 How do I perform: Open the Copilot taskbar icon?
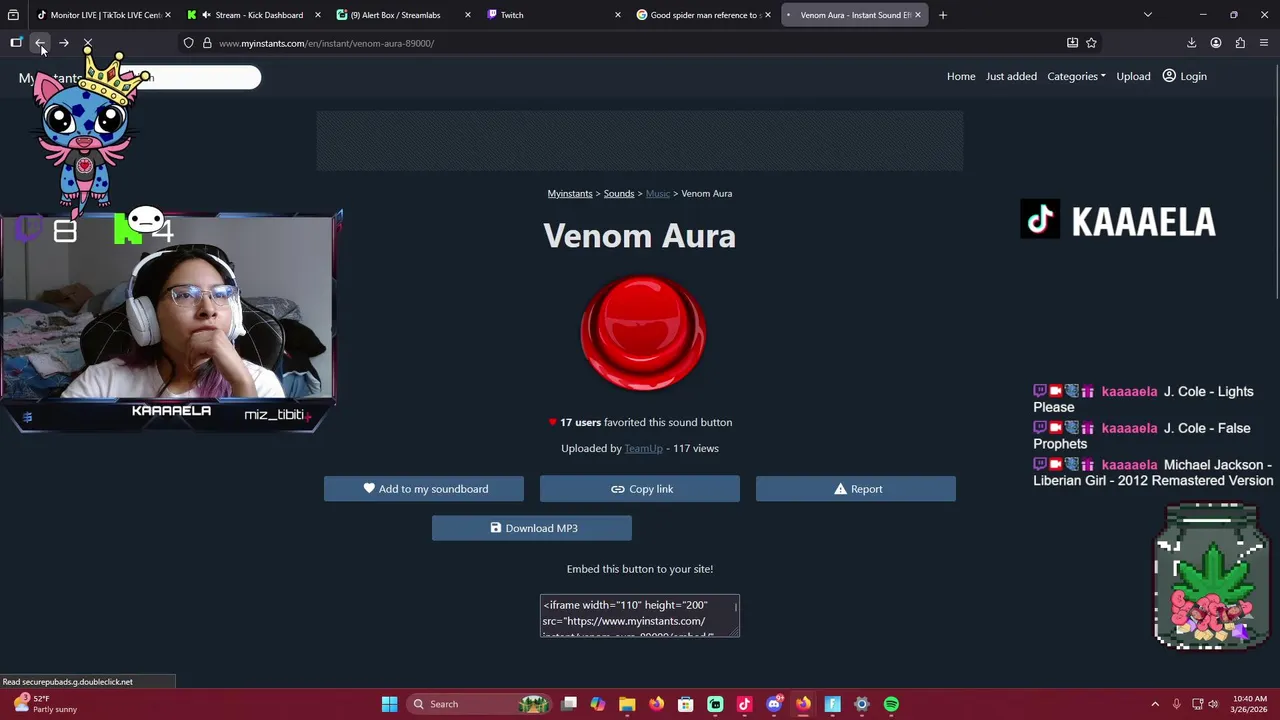tap(598, 704)
